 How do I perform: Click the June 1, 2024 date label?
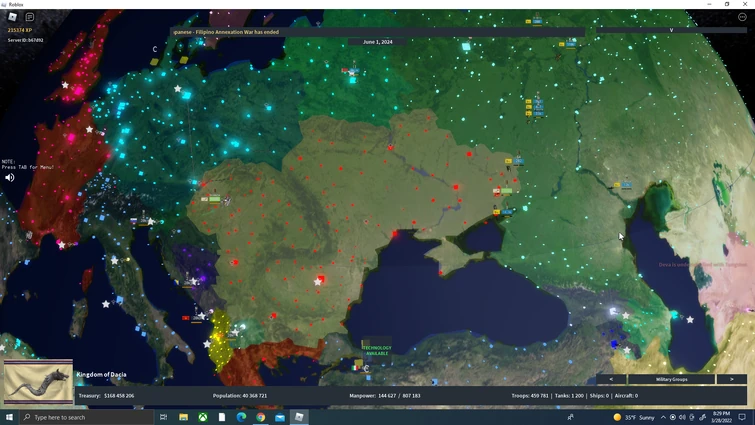point(378,42)
